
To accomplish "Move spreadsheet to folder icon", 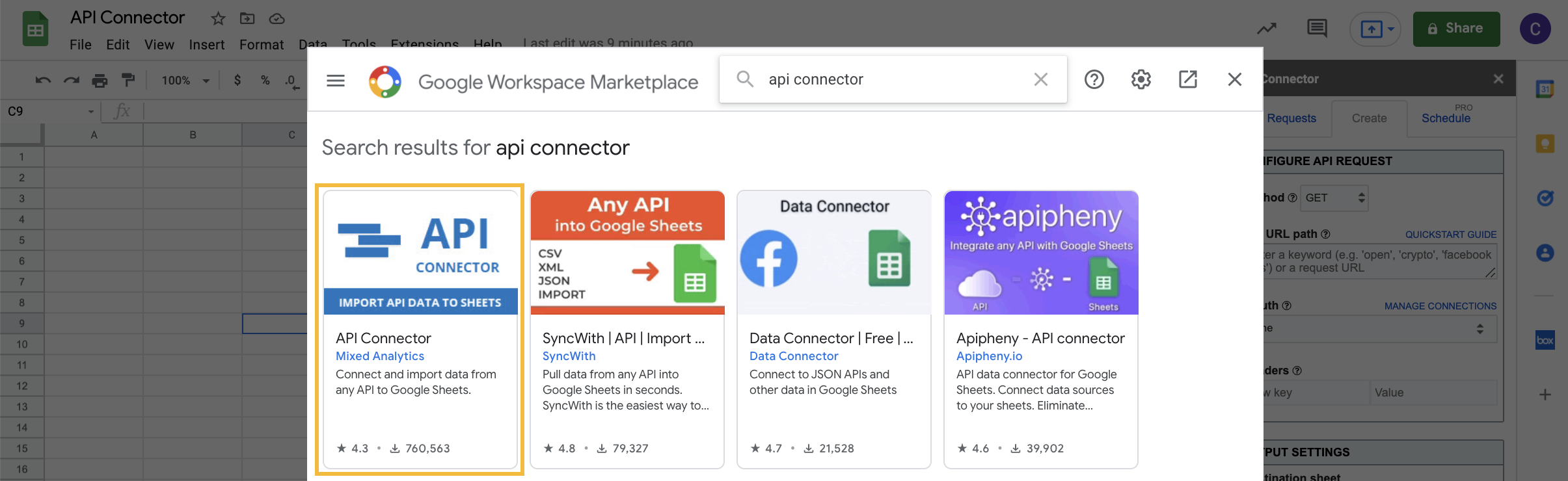I will (x=247, y=19).
